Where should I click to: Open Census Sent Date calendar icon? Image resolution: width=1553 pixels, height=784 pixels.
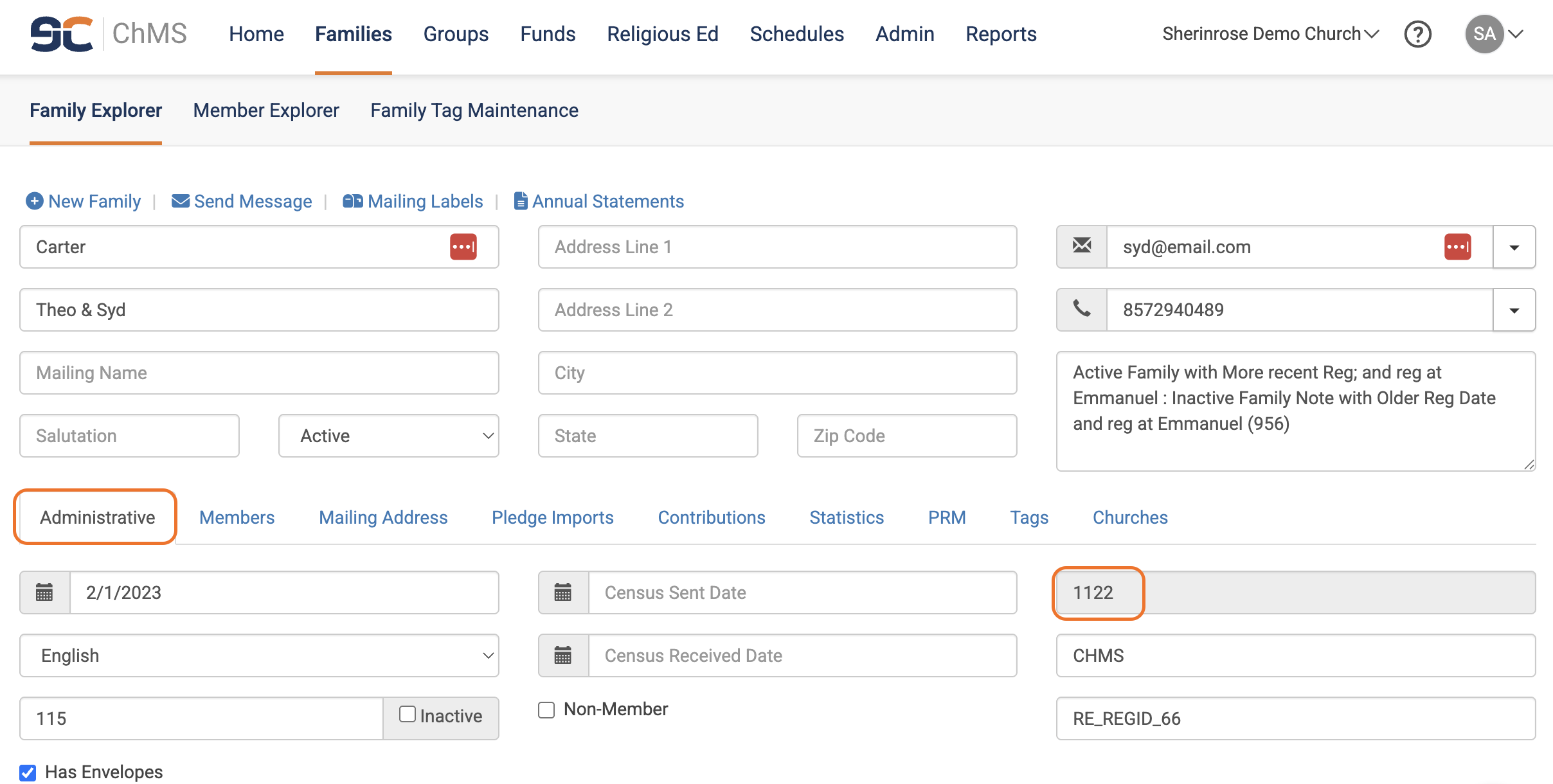(563, 592)
